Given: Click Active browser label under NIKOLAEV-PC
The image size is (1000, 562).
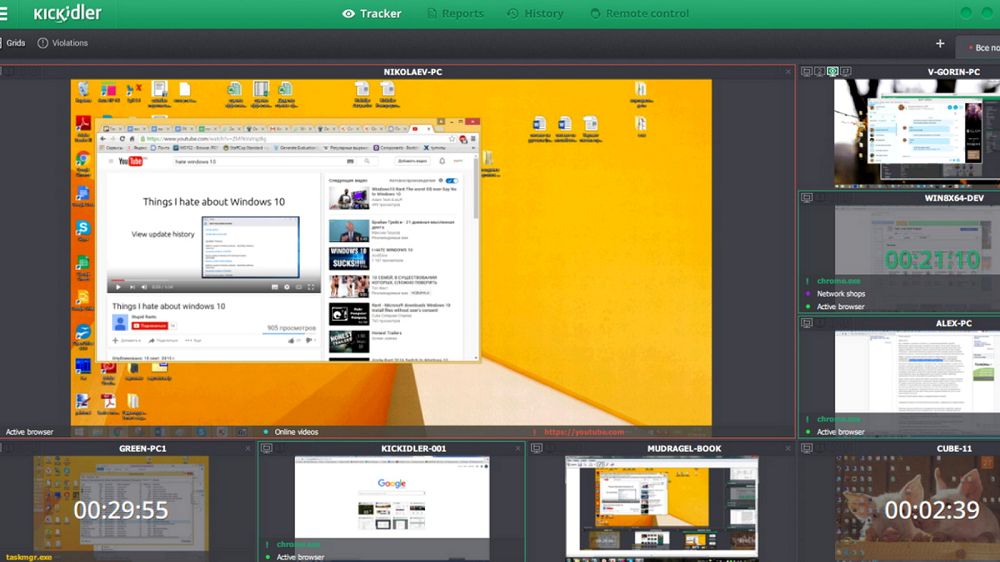Looking at the screenshot, I should (x=29, y=432).
